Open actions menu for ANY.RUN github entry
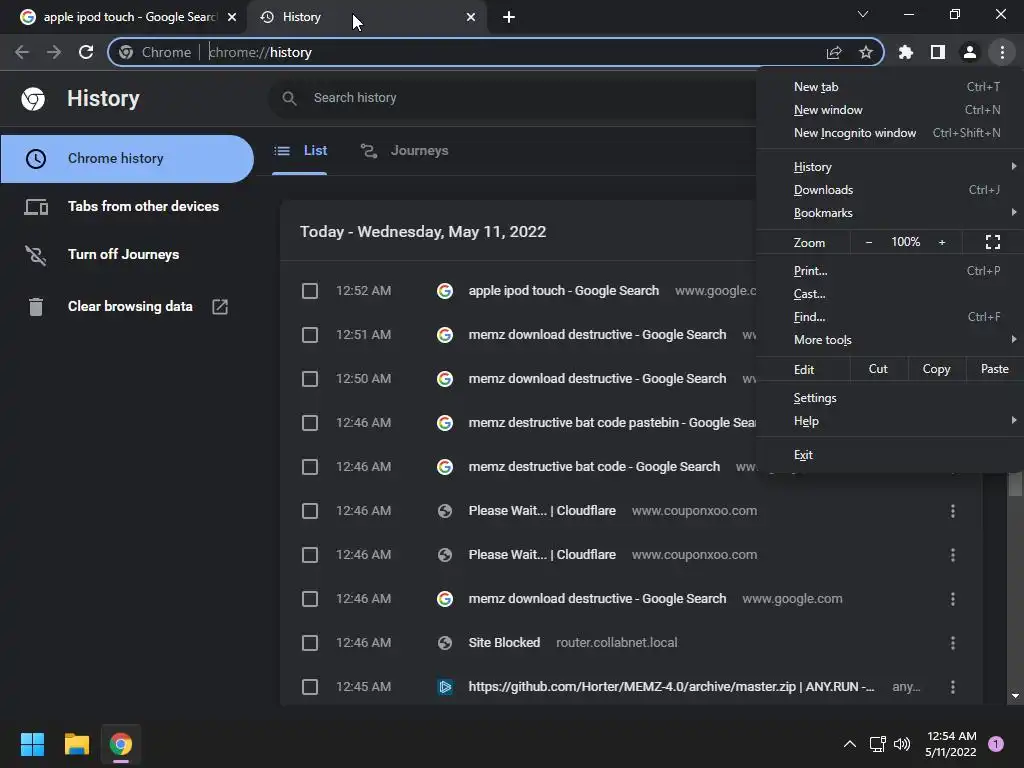This screenshot has width=1024, height=768. click(953, 687)
